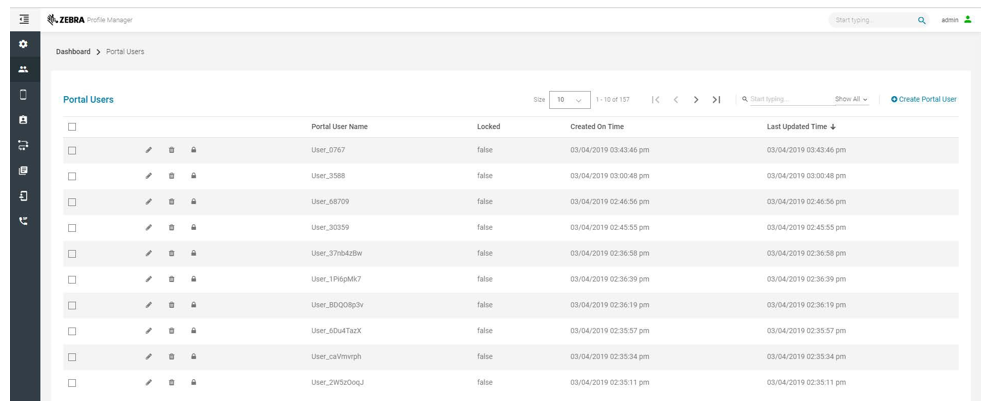Click the Portal User Name column header
Screen dimensions: 992x414
339,127
